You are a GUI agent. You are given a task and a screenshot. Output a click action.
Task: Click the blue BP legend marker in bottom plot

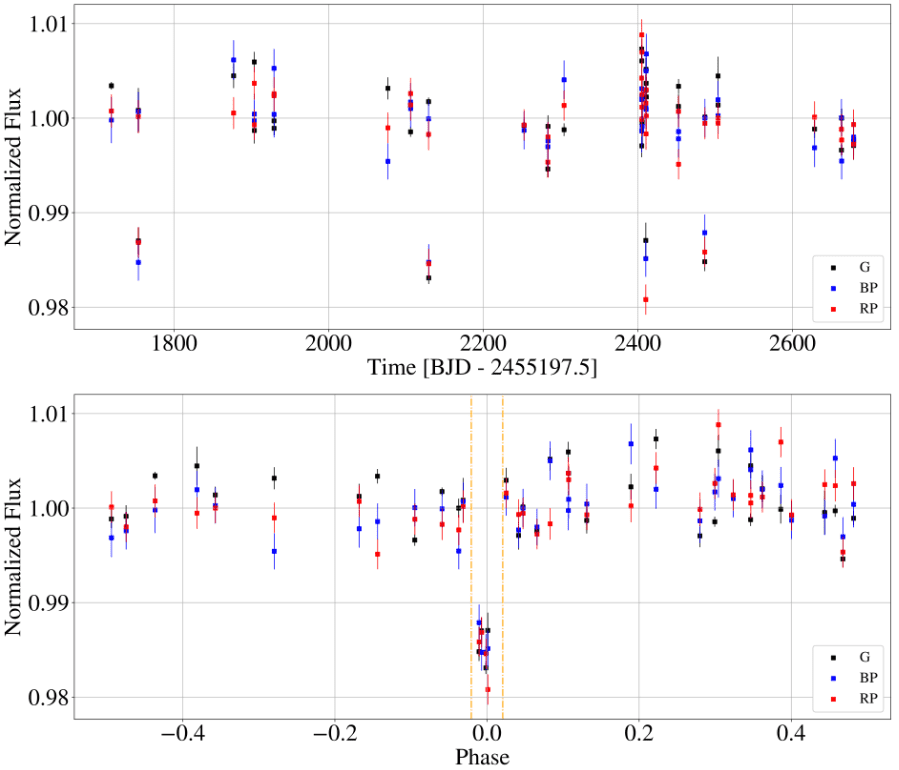(834, 678)
